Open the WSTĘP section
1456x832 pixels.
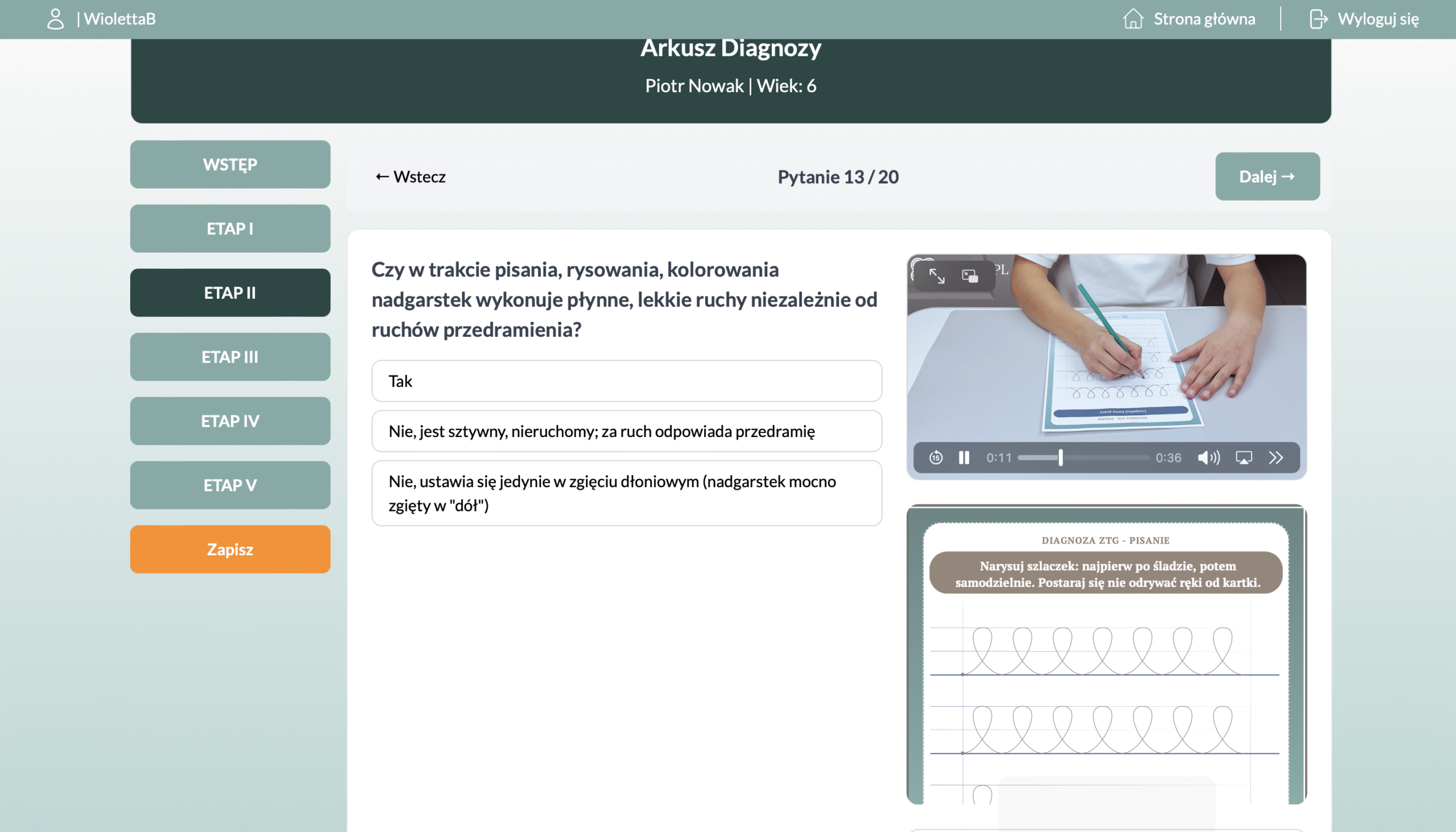coord(230,164)
